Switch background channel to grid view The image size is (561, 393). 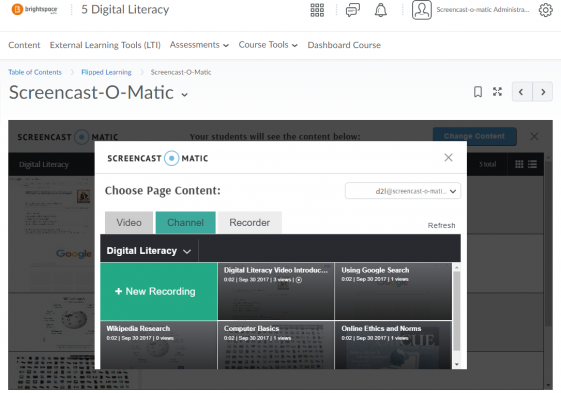[x=519, y=164]
